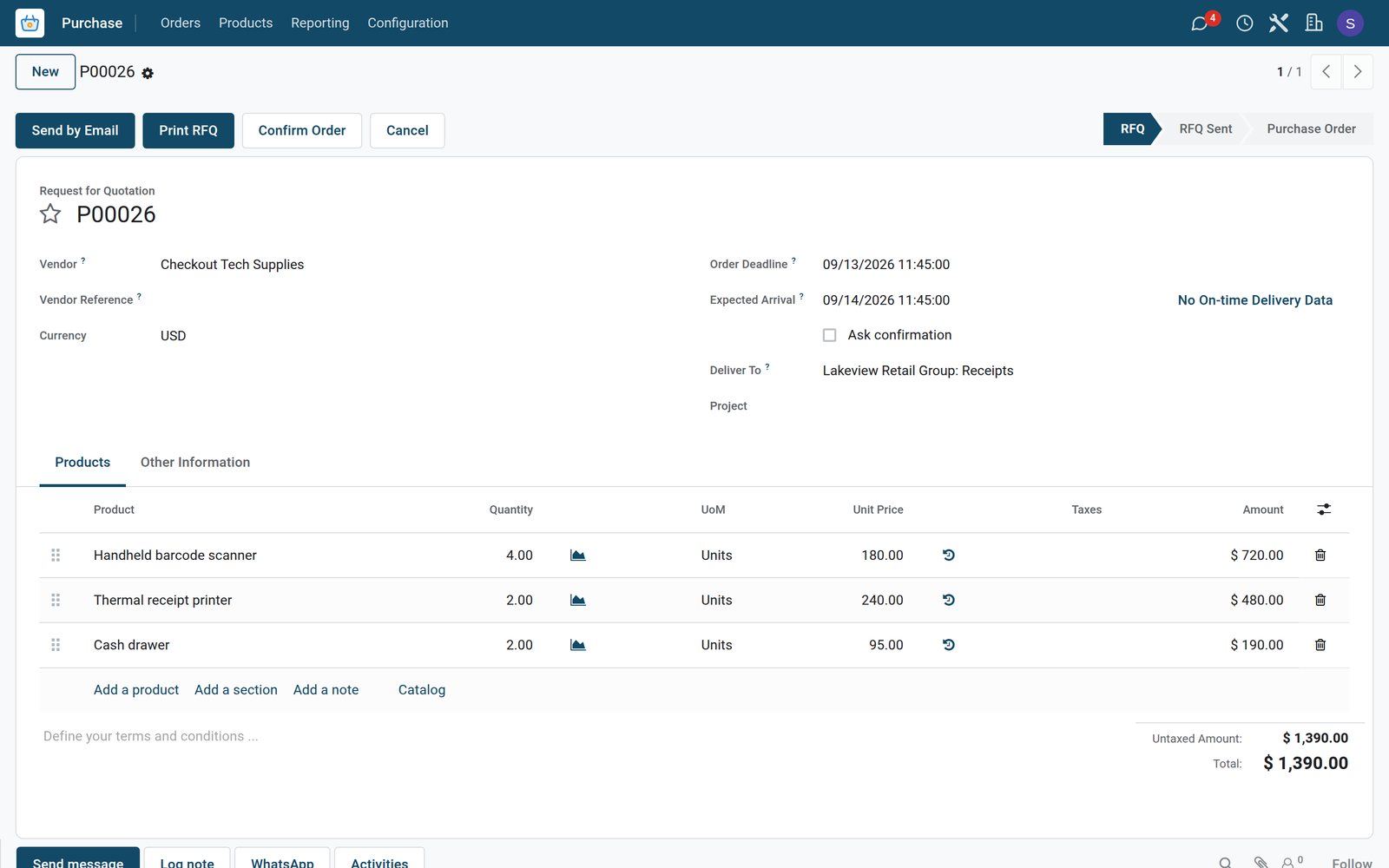Viewport: 1389px width, 868px height.
Task: Mark P00026 as favorite with the star
Action: (50, 214)
